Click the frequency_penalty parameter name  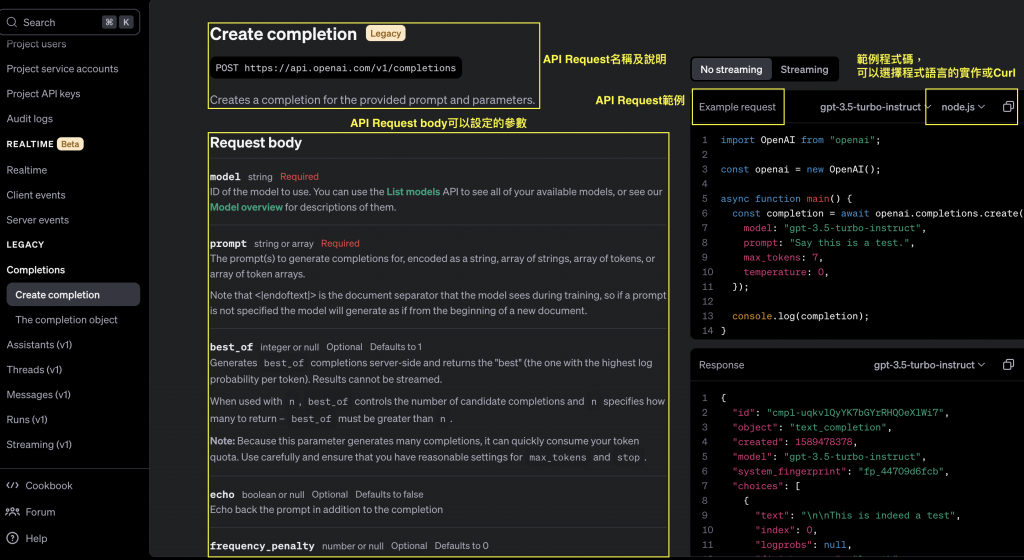tap(262, 546)
